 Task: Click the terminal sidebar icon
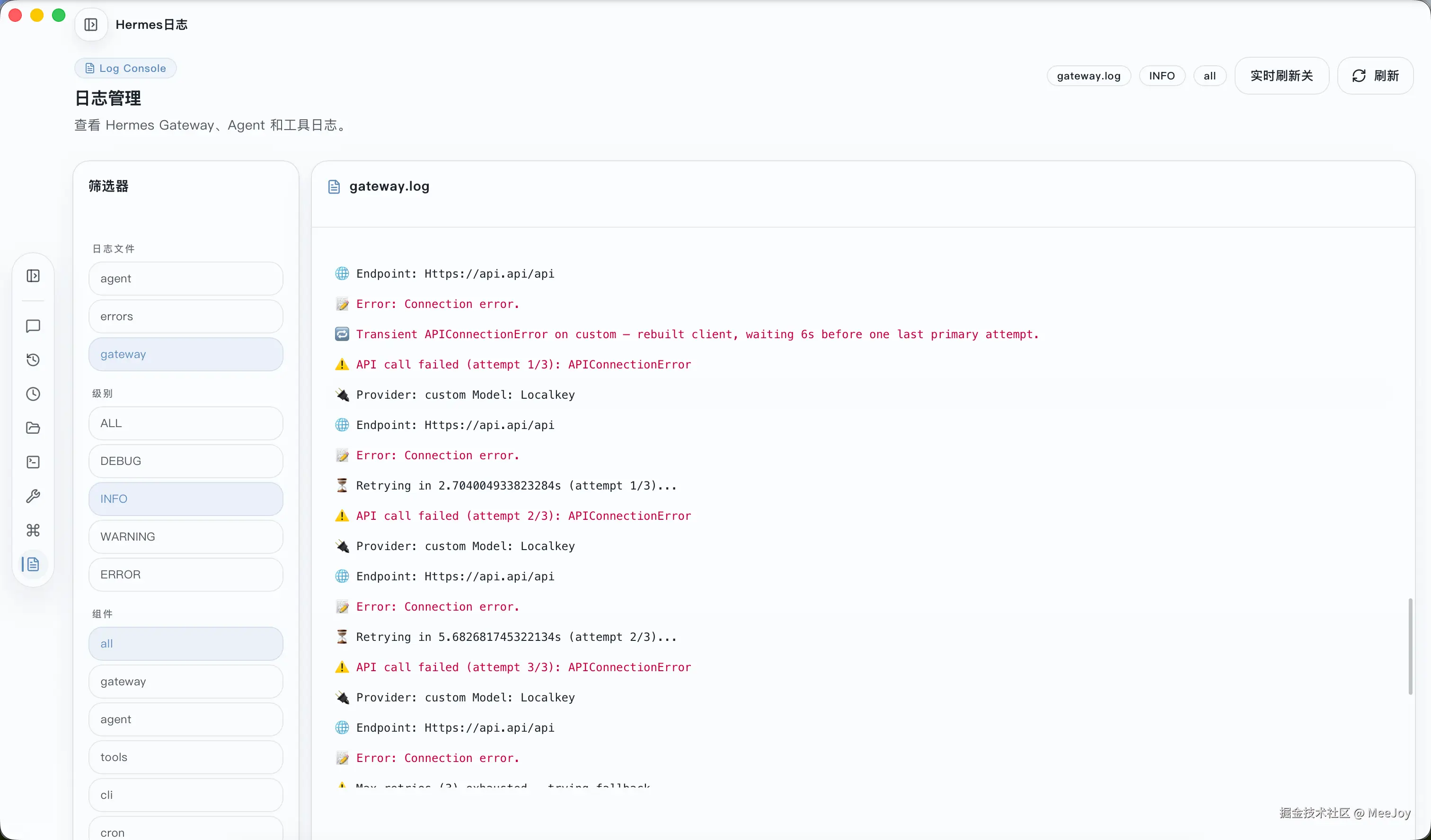33,462
